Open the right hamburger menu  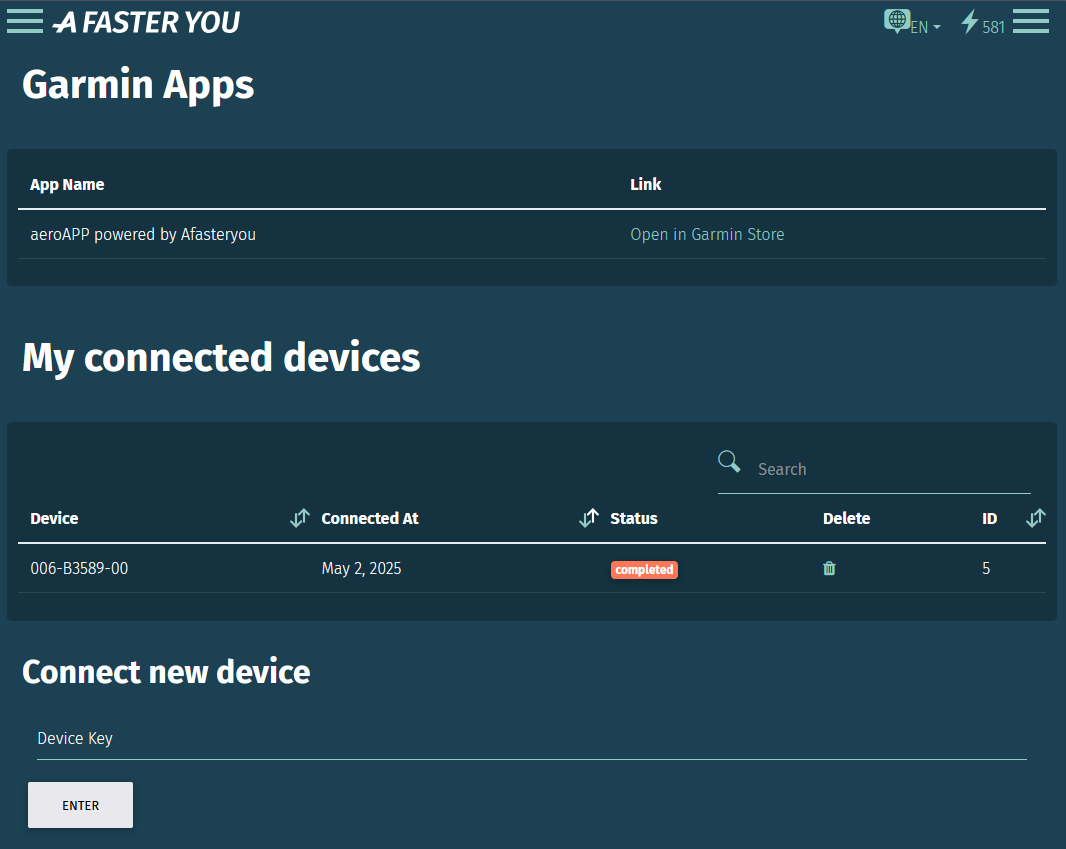1031,21
